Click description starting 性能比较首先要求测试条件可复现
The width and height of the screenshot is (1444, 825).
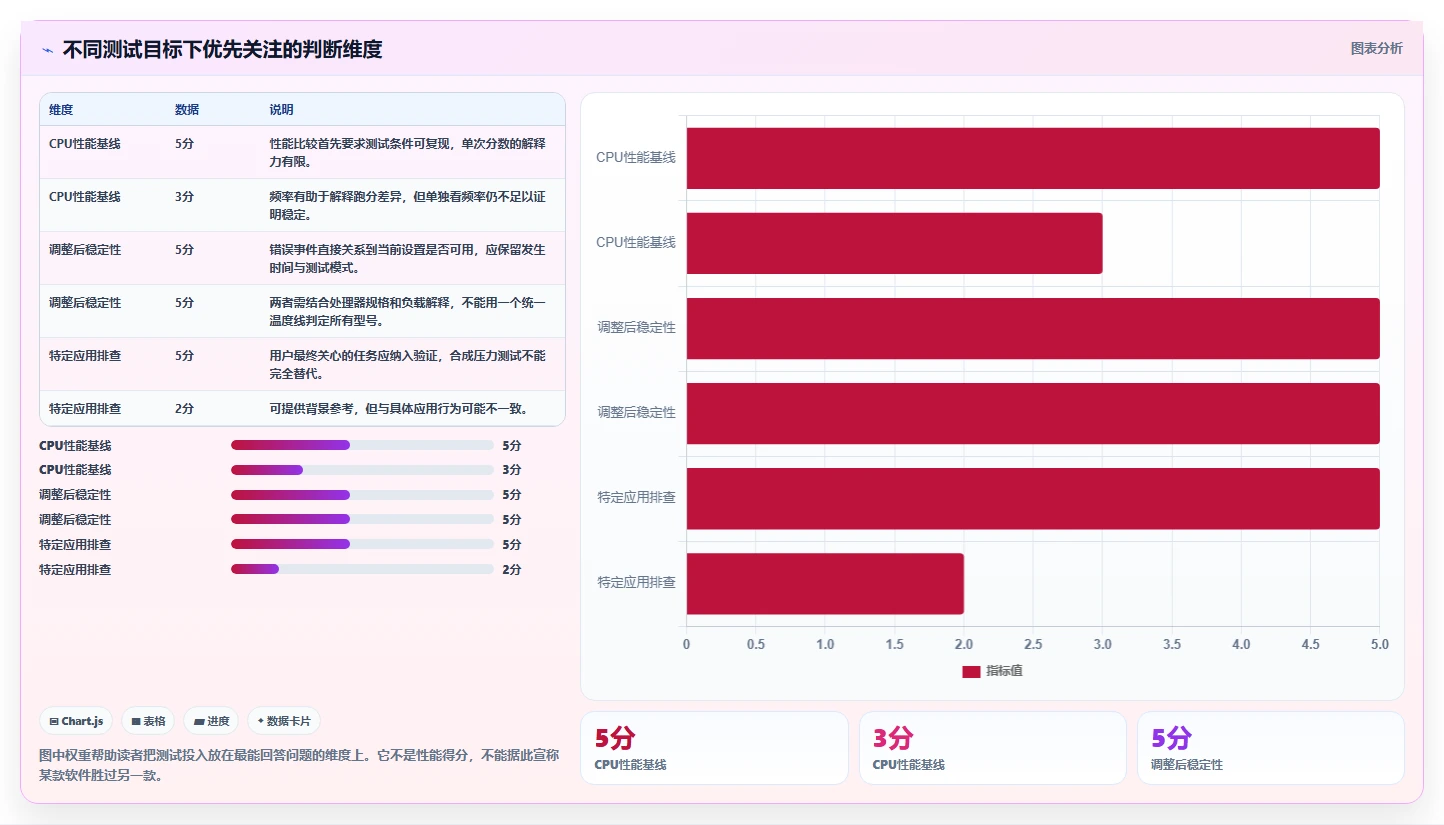tap(408, 153)
